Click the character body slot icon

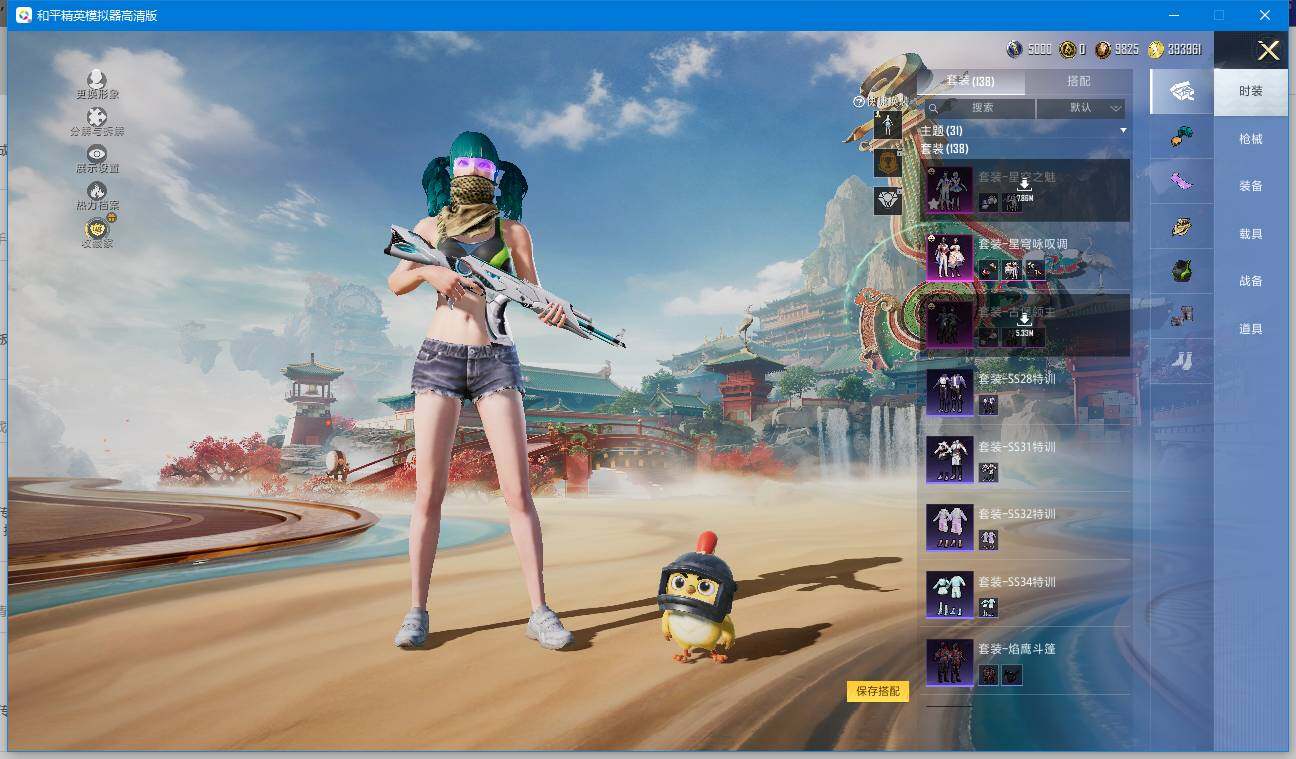[x=888, y=125]
